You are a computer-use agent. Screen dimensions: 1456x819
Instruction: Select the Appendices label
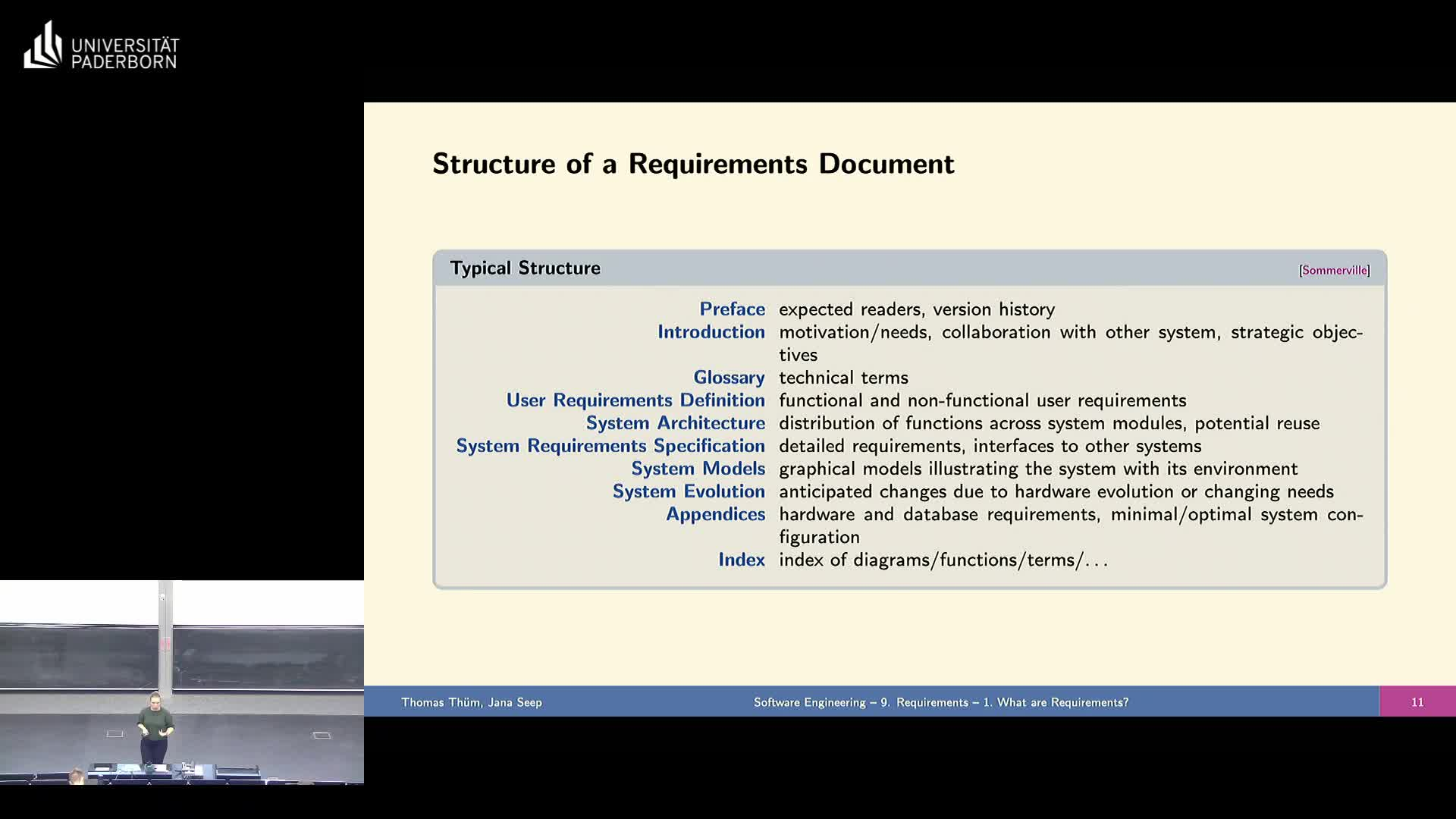pyautogui.click(x=715, y=513)
